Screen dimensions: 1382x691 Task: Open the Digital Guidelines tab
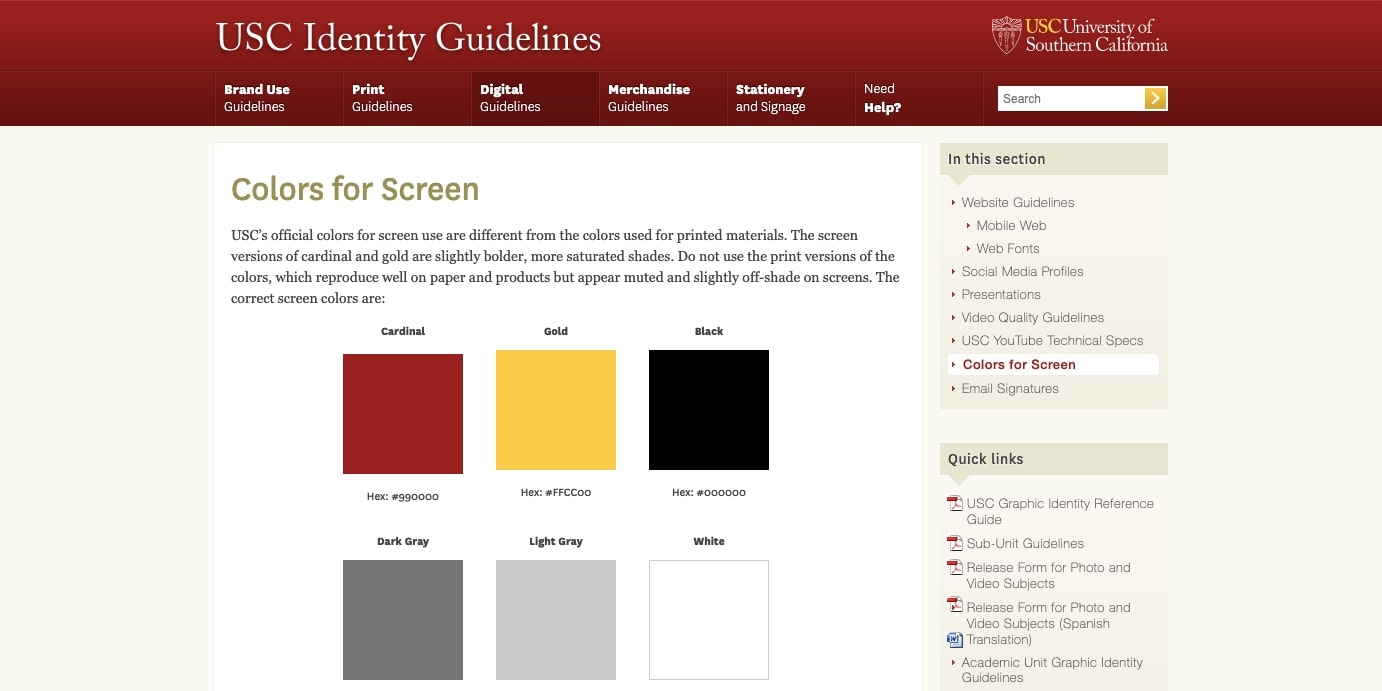[x=510, y=98]
